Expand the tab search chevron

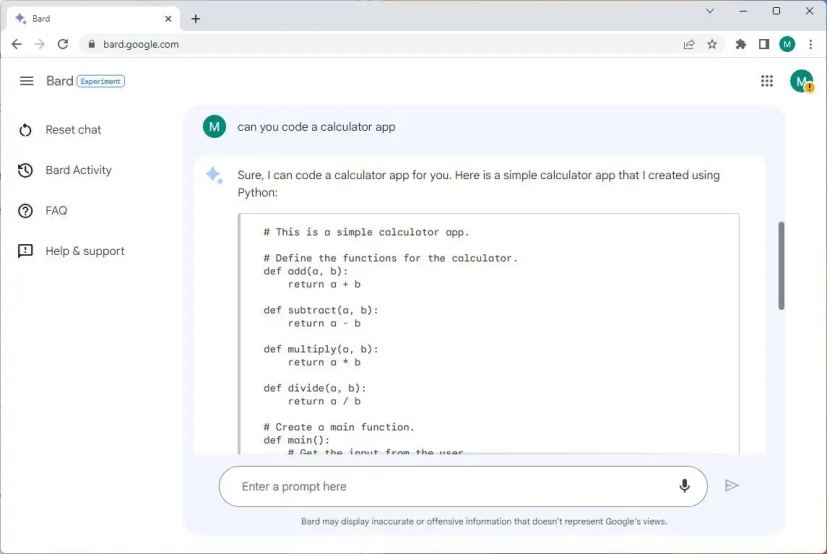click(710, 11)
